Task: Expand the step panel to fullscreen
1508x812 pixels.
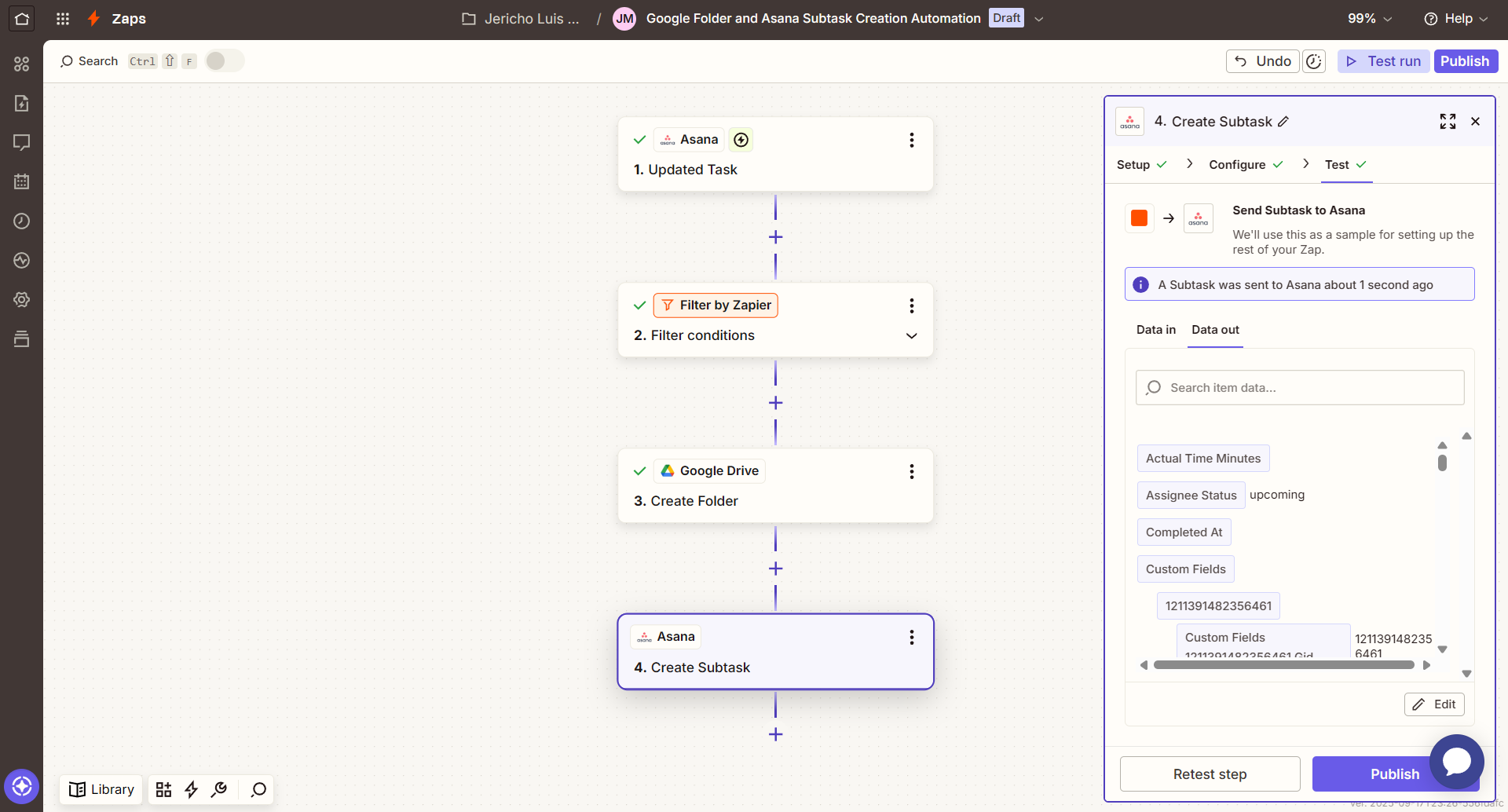Action: tap(1448, 122)
